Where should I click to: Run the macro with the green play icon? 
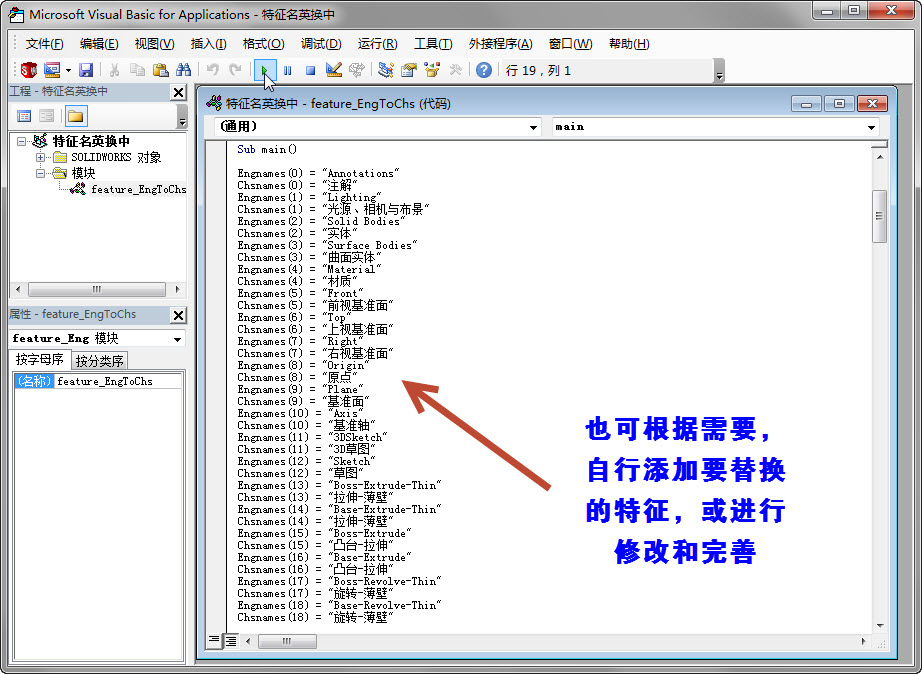265,70
